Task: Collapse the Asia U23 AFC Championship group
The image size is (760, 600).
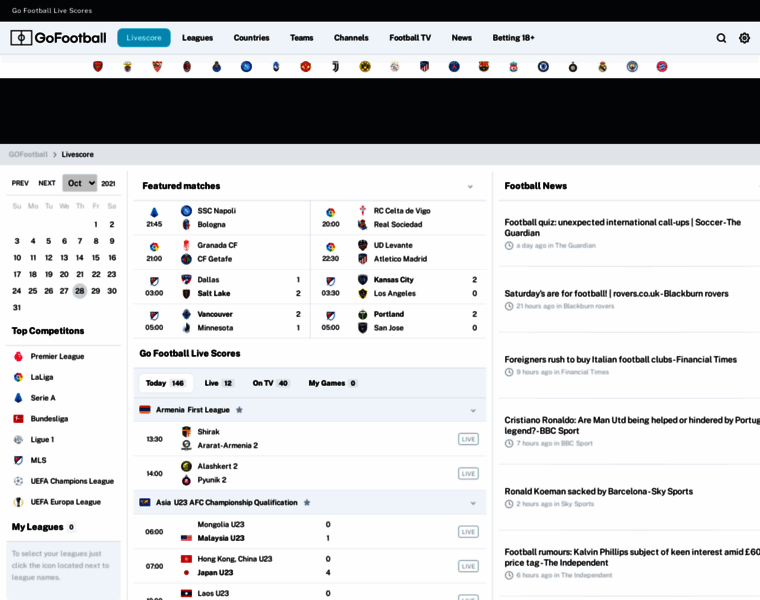Action: [473, 503]
